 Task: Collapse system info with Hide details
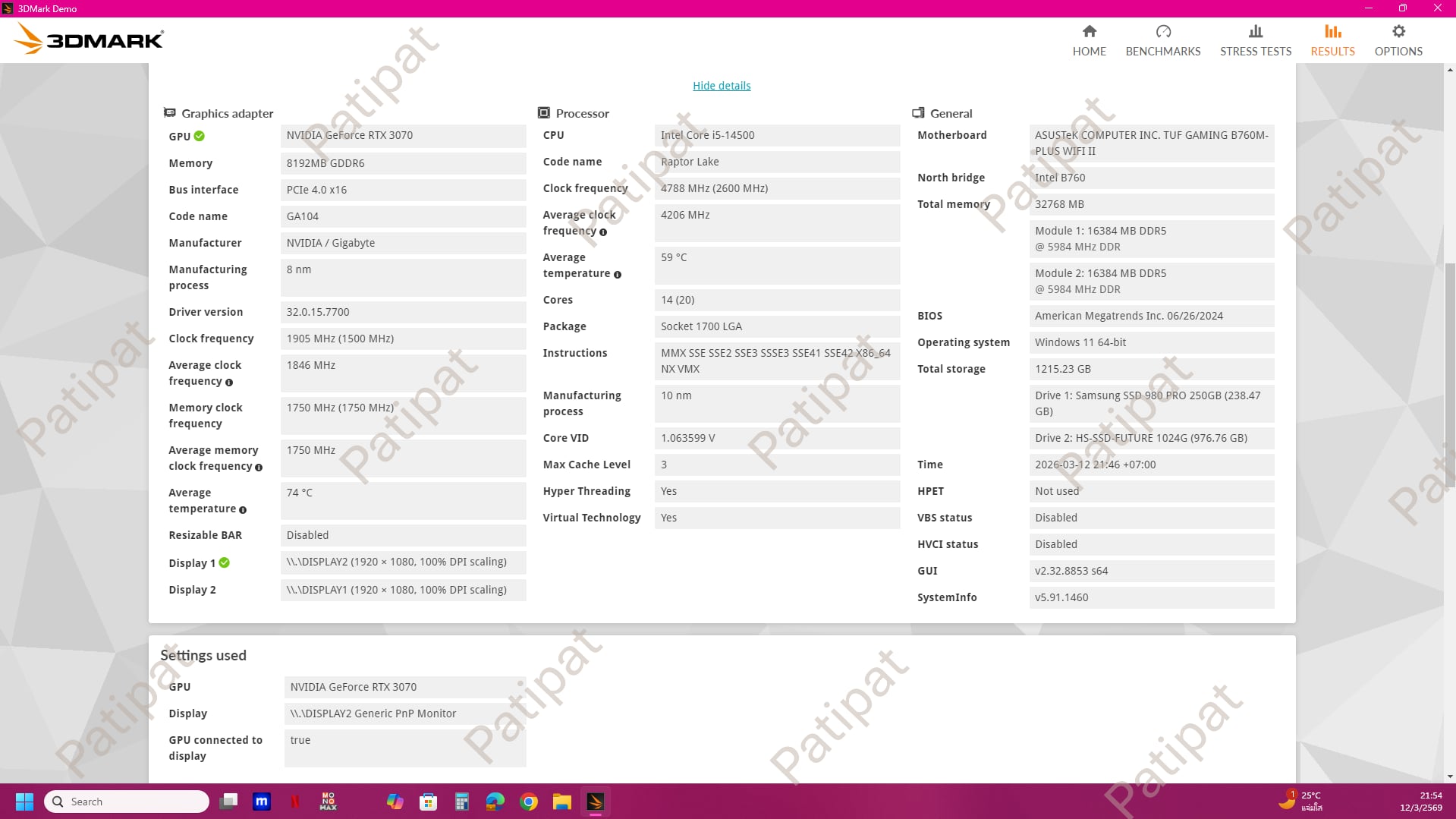click(x=721, y=86)
